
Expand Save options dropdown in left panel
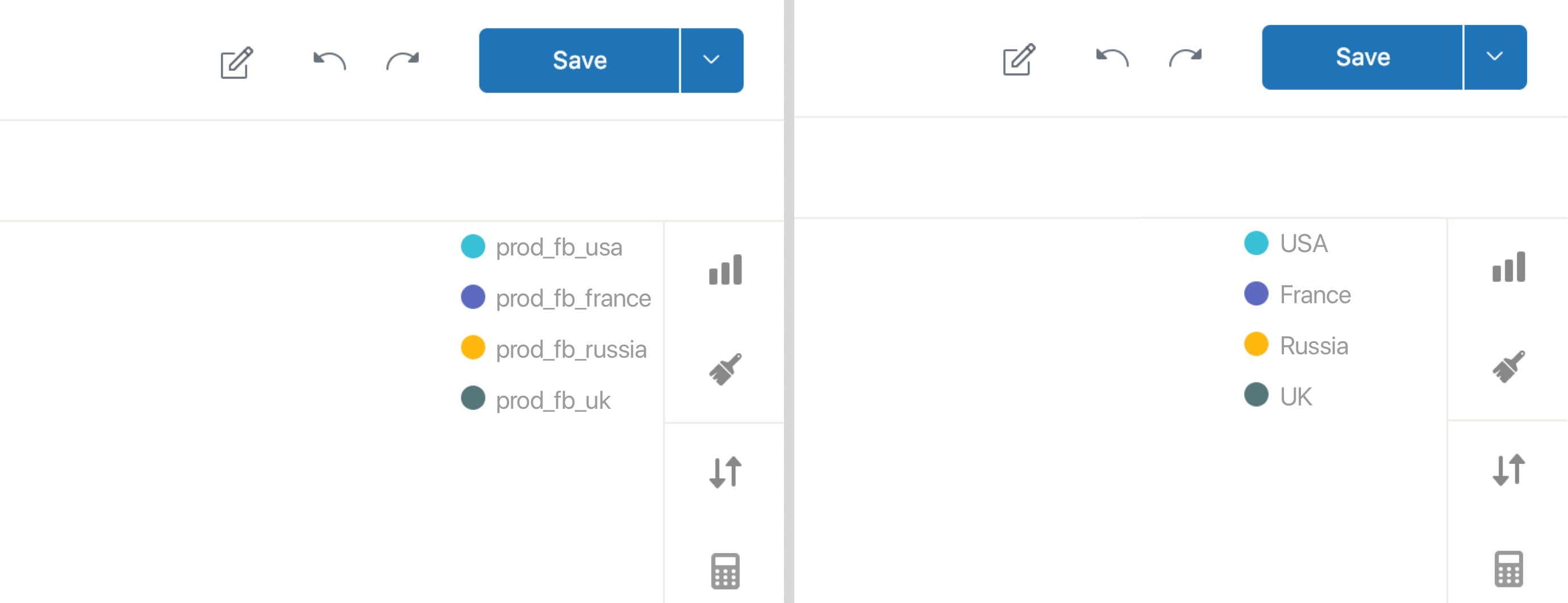point(711,60)
